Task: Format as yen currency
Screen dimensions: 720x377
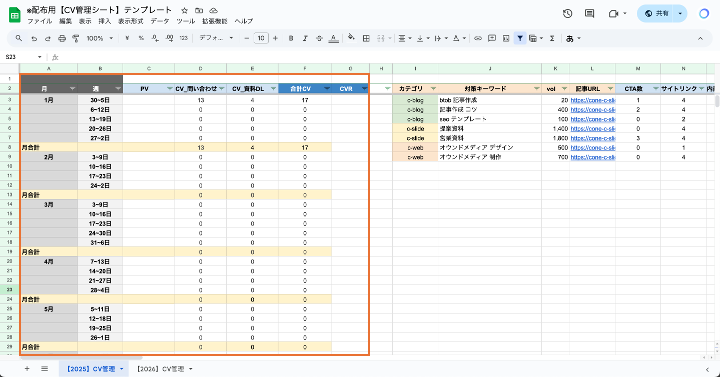Action: coord(127,39)
